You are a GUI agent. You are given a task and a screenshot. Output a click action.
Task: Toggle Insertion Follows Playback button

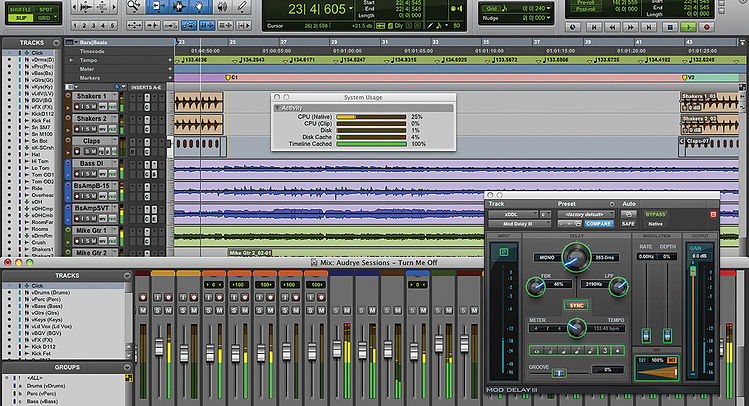click(x=243, y=25)
